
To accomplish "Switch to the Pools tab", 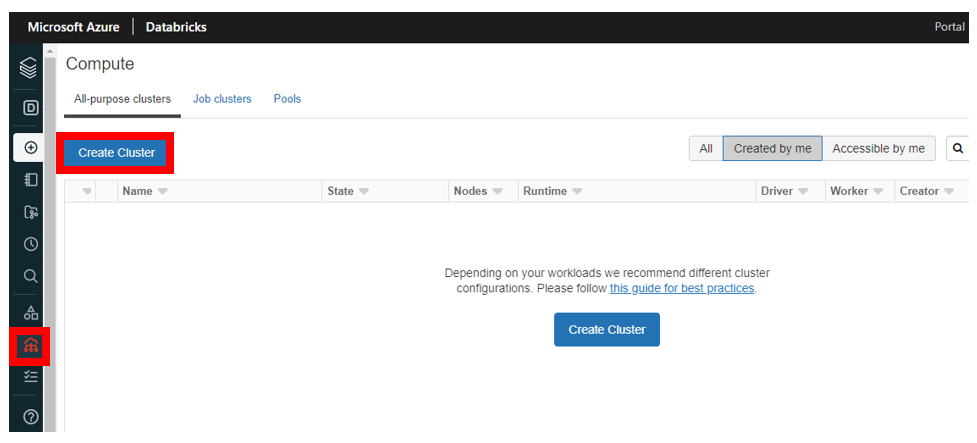I will point(287,99).
